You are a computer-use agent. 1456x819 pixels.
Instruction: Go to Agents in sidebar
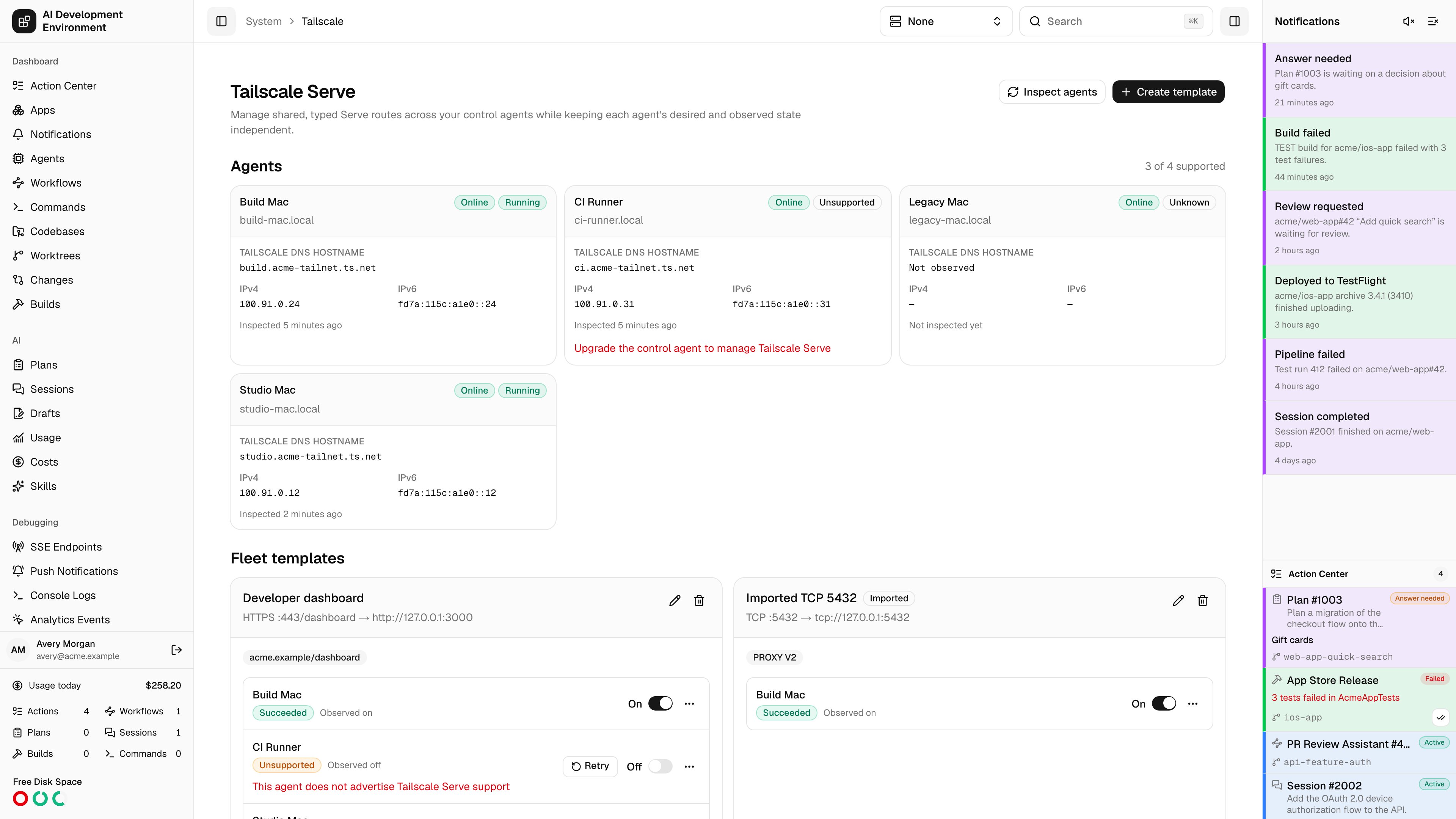coord(97,159)
